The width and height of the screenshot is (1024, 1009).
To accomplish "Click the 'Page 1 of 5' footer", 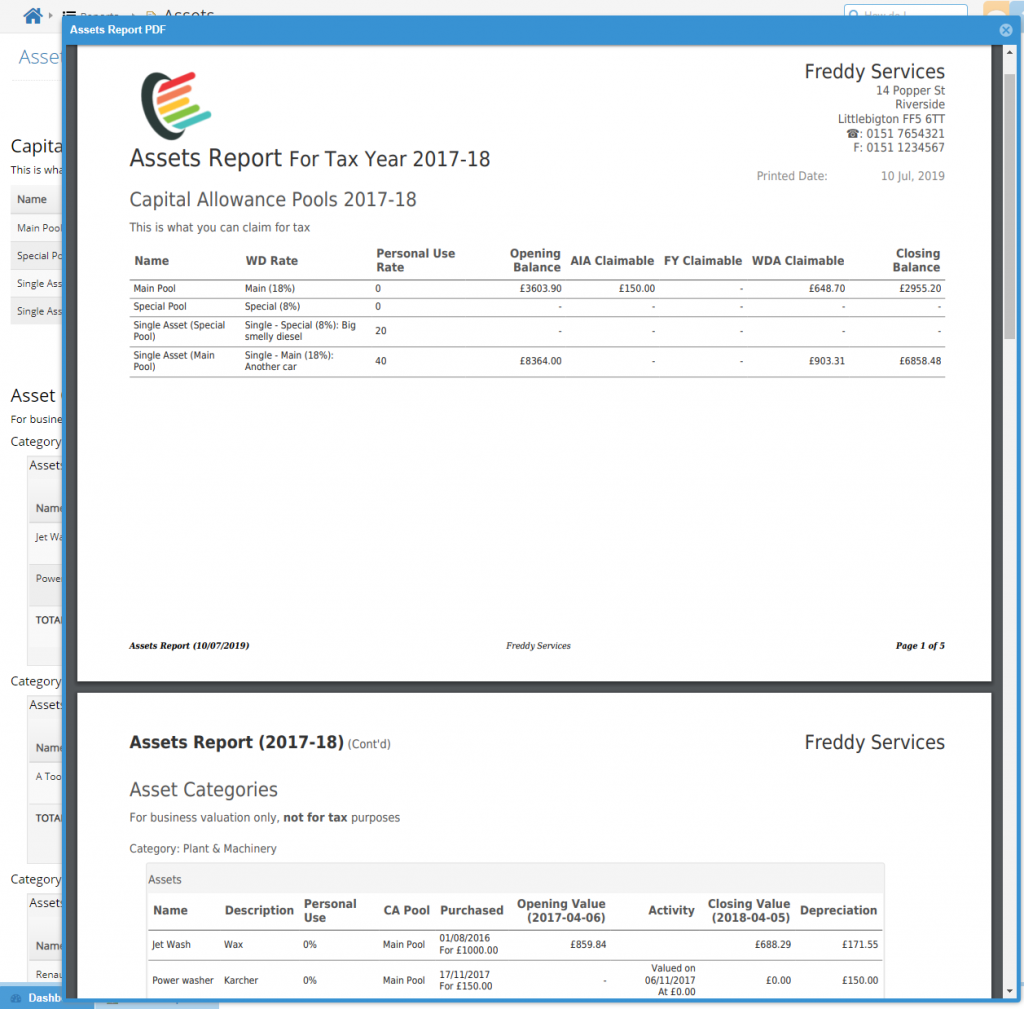I will [920, 645].
